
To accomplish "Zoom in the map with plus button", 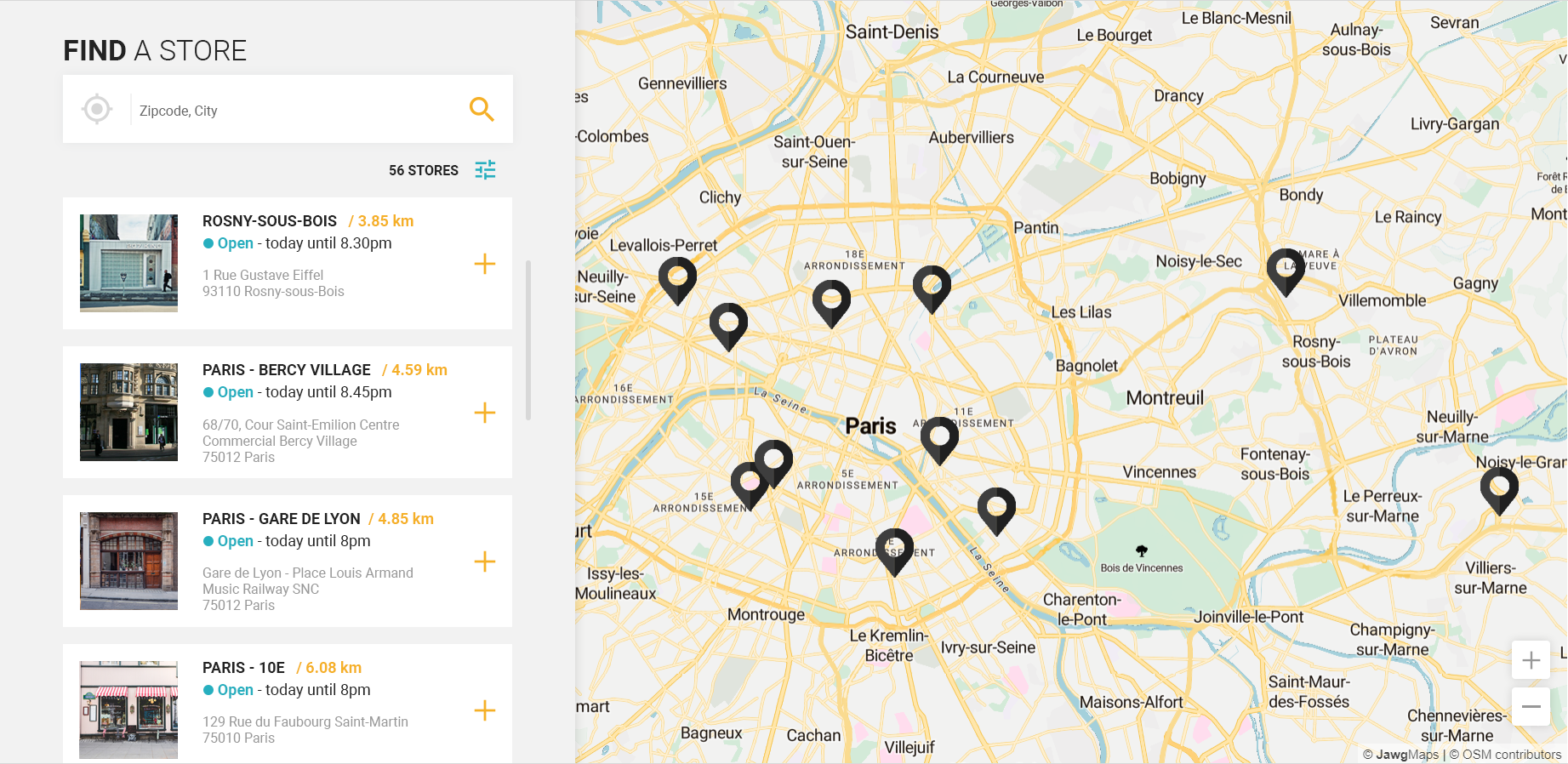I will click(x=1531, y=660).
